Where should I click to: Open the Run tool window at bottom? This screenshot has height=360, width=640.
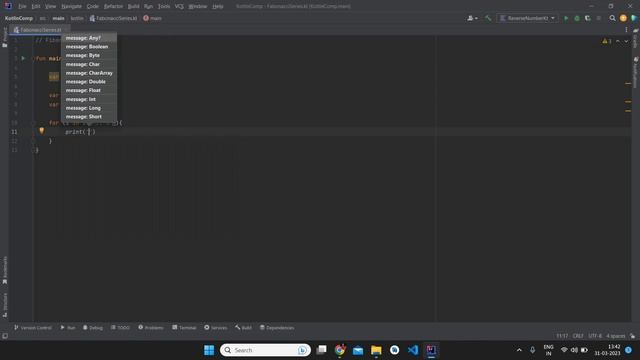click(68, 327)
